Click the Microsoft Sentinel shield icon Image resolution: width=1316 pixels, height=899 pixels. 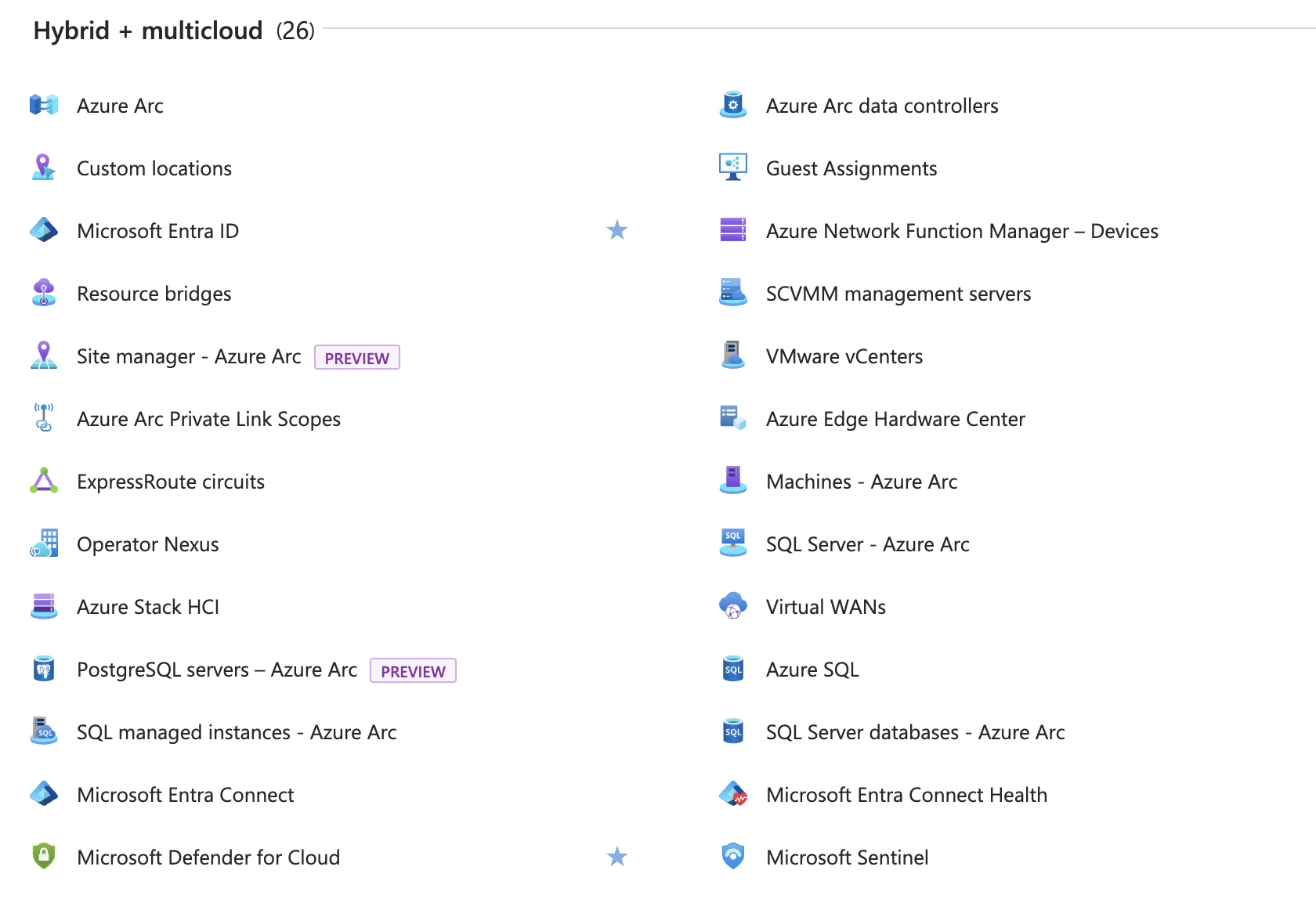pos(733,857)
